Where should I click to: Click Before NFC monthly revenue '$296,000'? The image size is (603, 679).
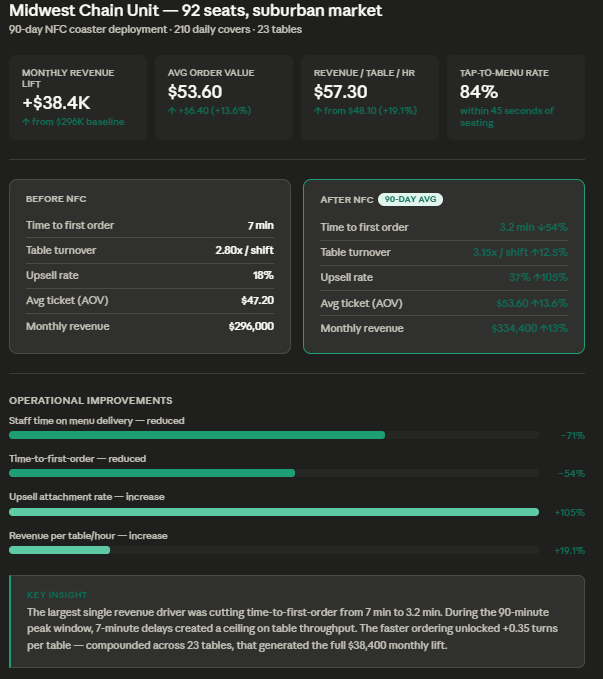tap(251, 327)
